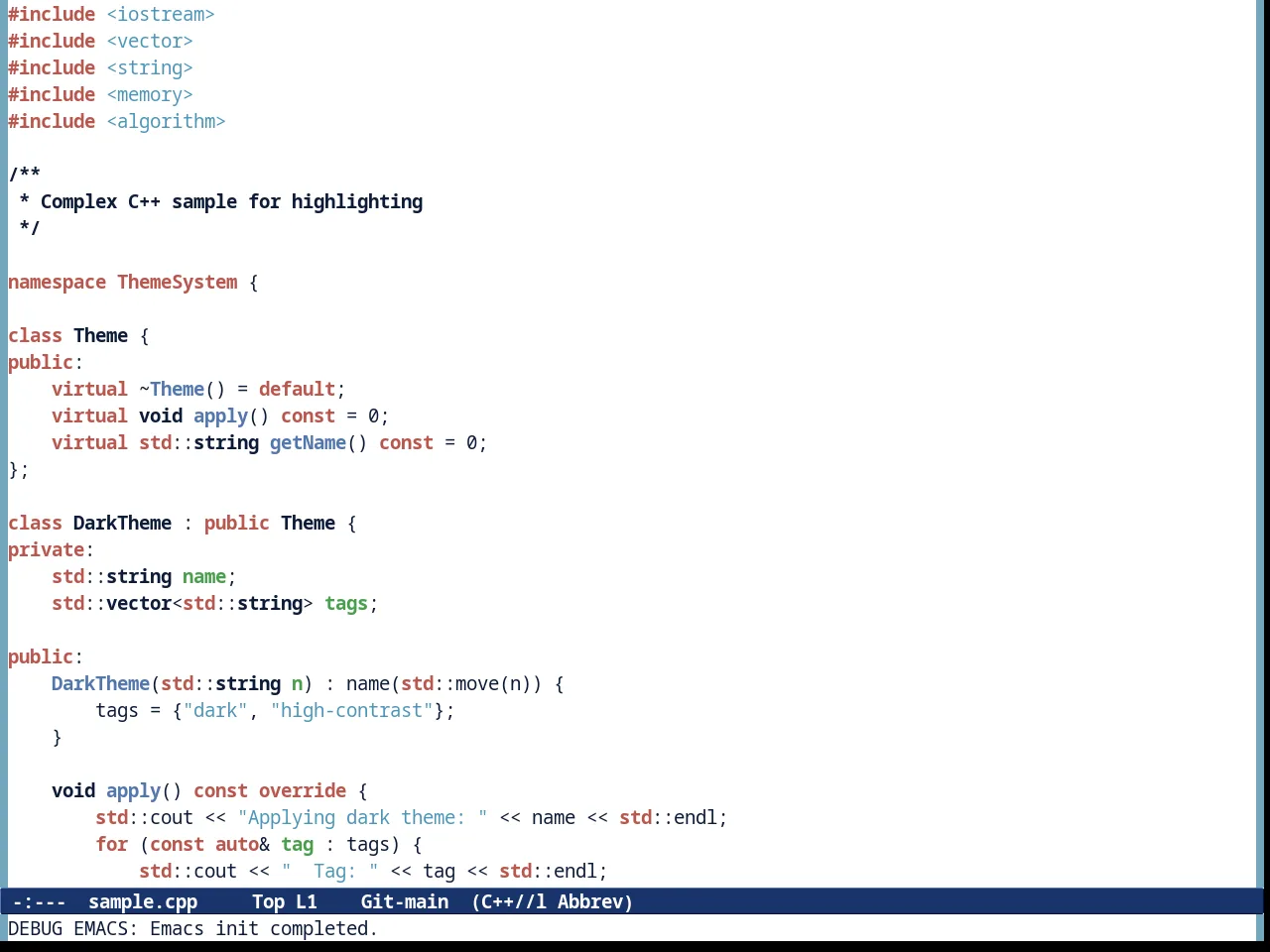Place cursor on ThemeSystem namespace name
The width and height of the screenshot is (1270, 952).
pyautogui.click(x=178, y=282)
